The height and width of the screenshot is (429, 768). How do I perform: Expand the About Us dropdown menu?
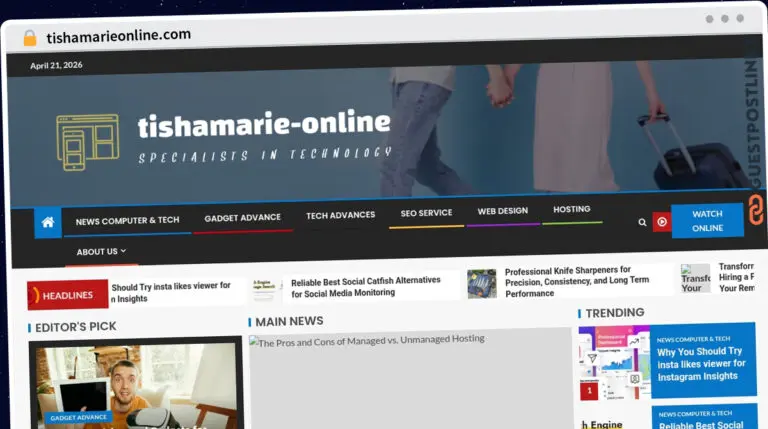101,252
